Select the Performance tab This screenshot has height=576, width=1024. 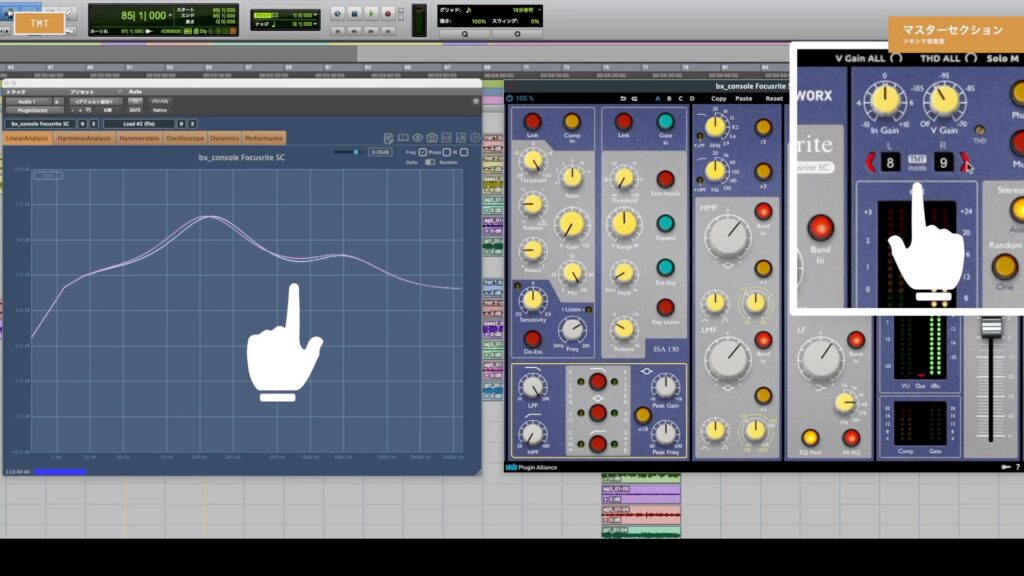pyautogui.click(x=264, y=138)
